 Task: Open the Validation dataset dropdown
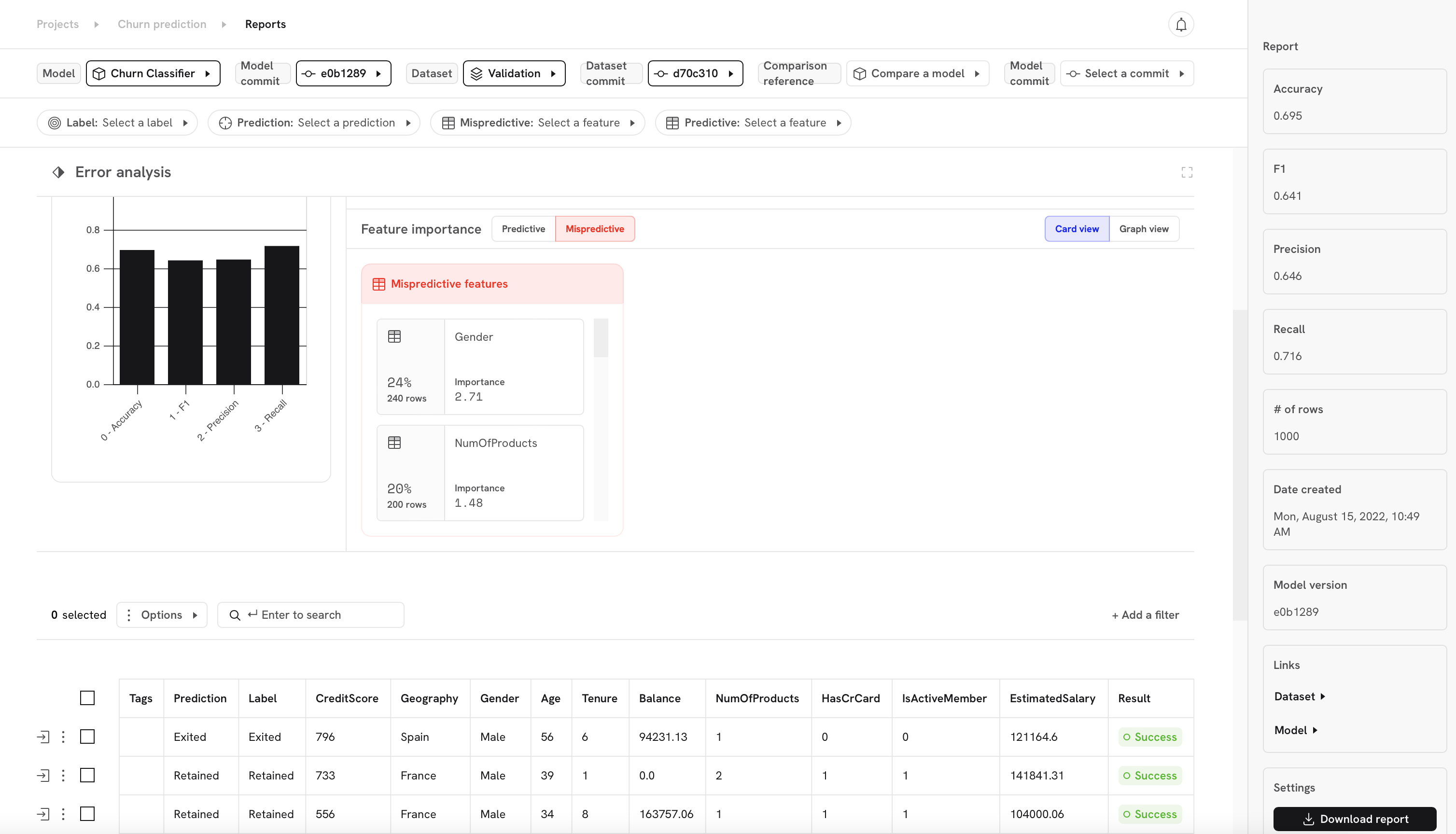514,73
